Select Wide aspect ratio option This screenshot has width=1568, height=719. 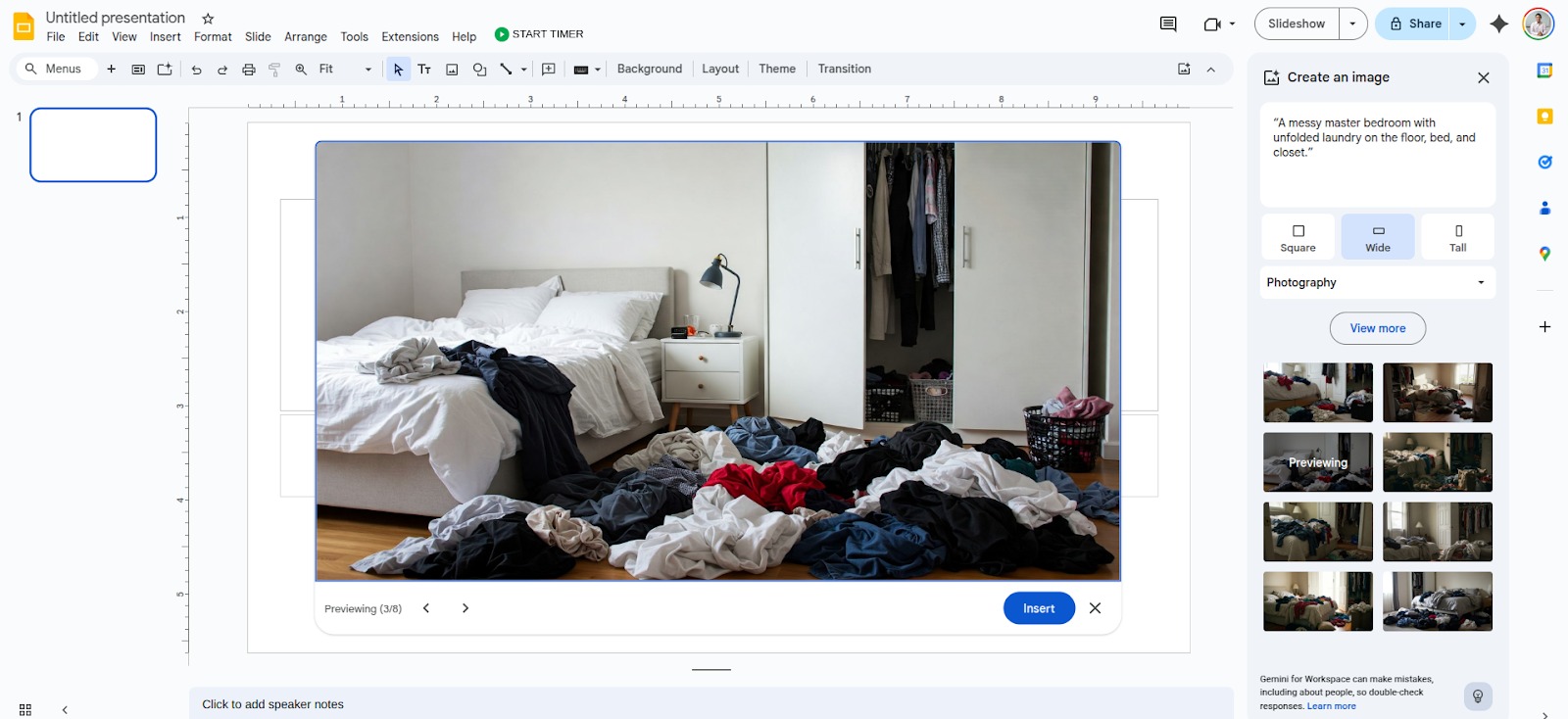coord(1378,237)
